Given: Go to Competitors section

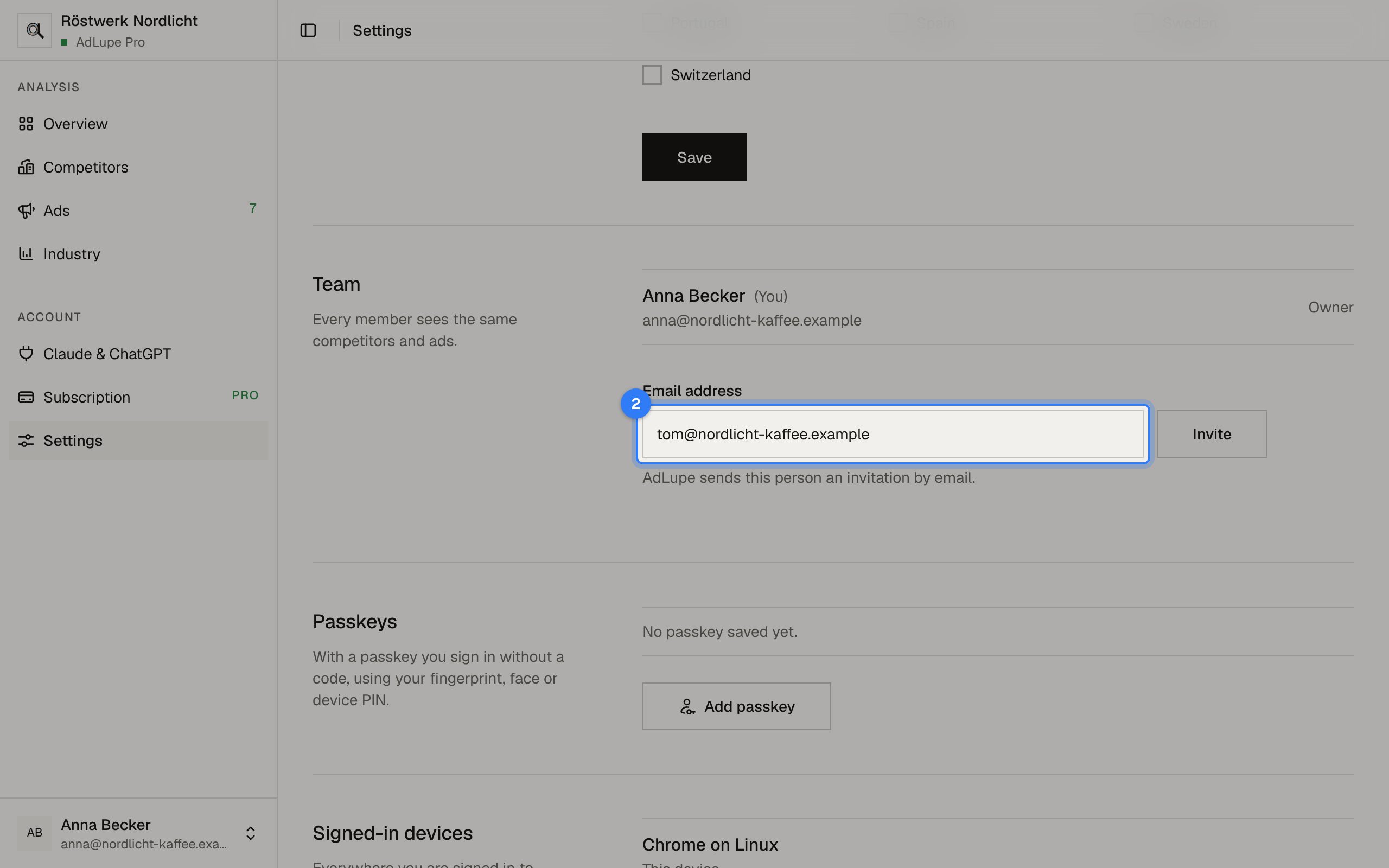Looking at the screenshot, I should click(138, 167).
